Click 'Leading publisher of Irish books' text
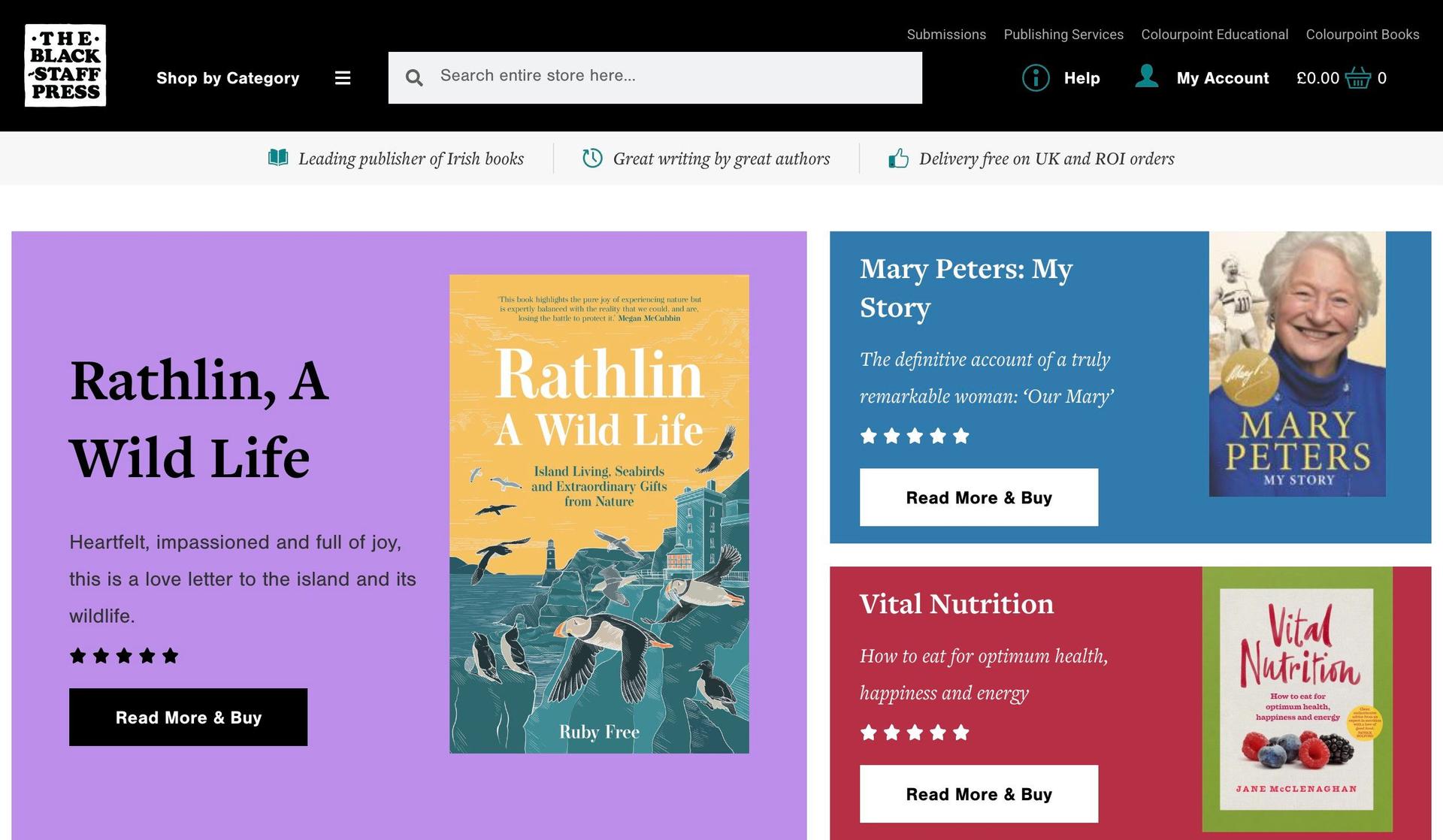 pyautogui.click(x=411, y=159)
